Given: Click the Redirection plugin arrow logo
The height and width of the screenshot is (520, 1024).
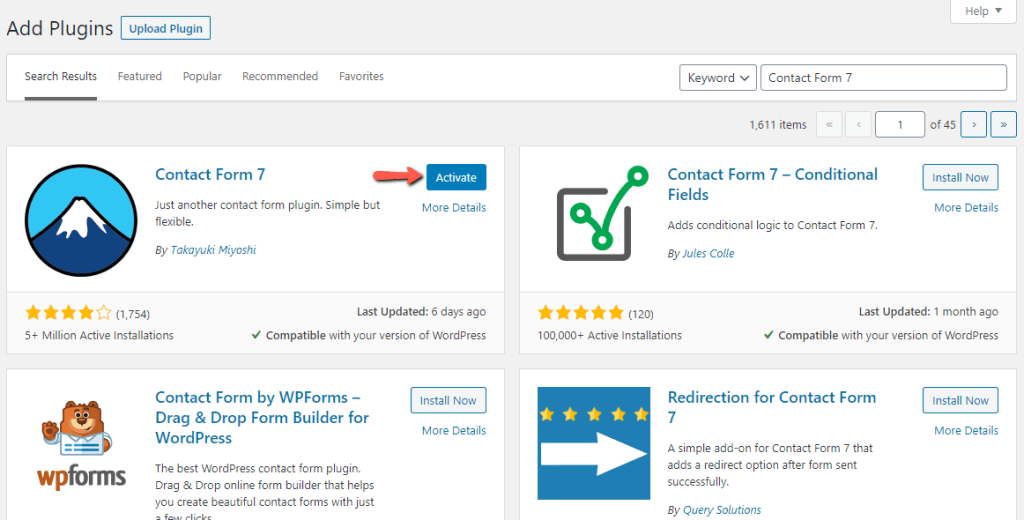Looking at the screenshot, I should point(594,443).
